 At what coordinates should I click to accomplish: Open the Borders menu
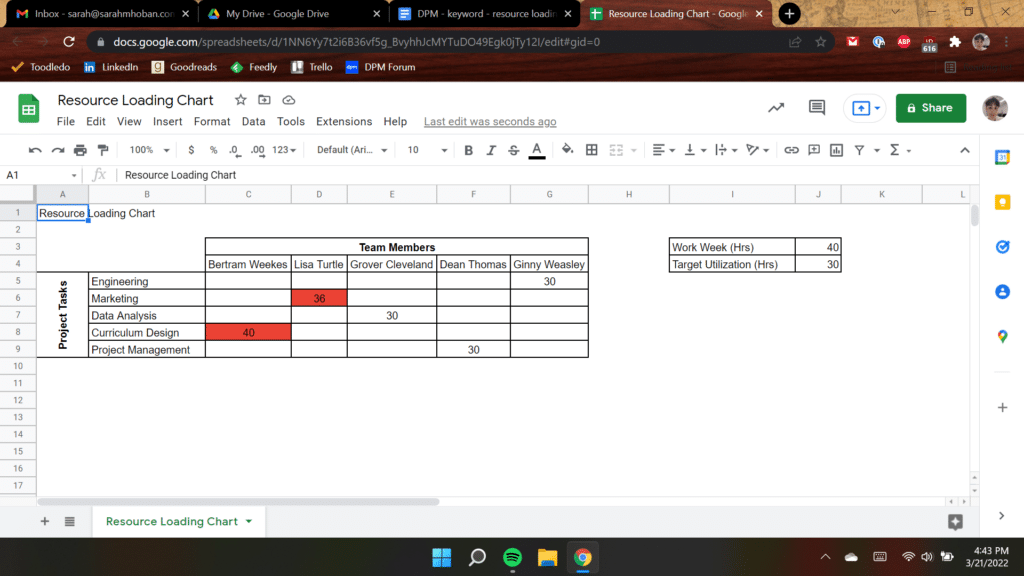(592, 150)
